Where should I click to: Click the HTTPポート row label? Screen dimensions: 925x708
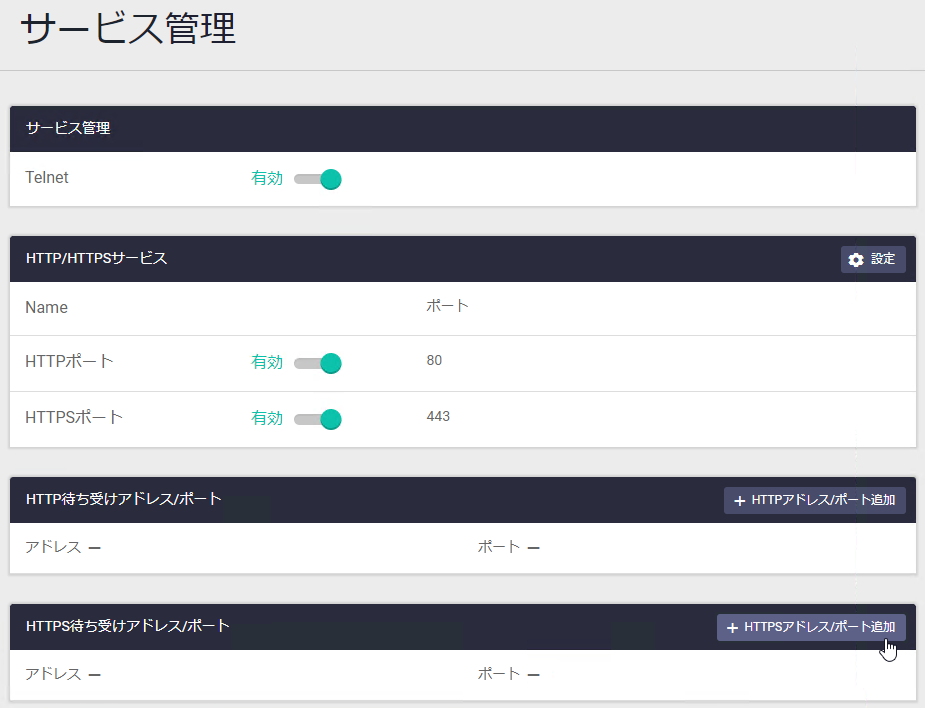point(70,361)
